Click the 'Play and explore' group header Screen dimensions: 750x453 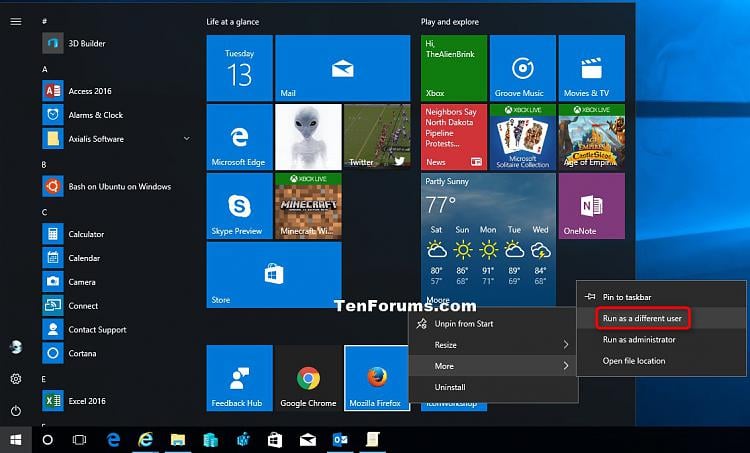point(450,22)
